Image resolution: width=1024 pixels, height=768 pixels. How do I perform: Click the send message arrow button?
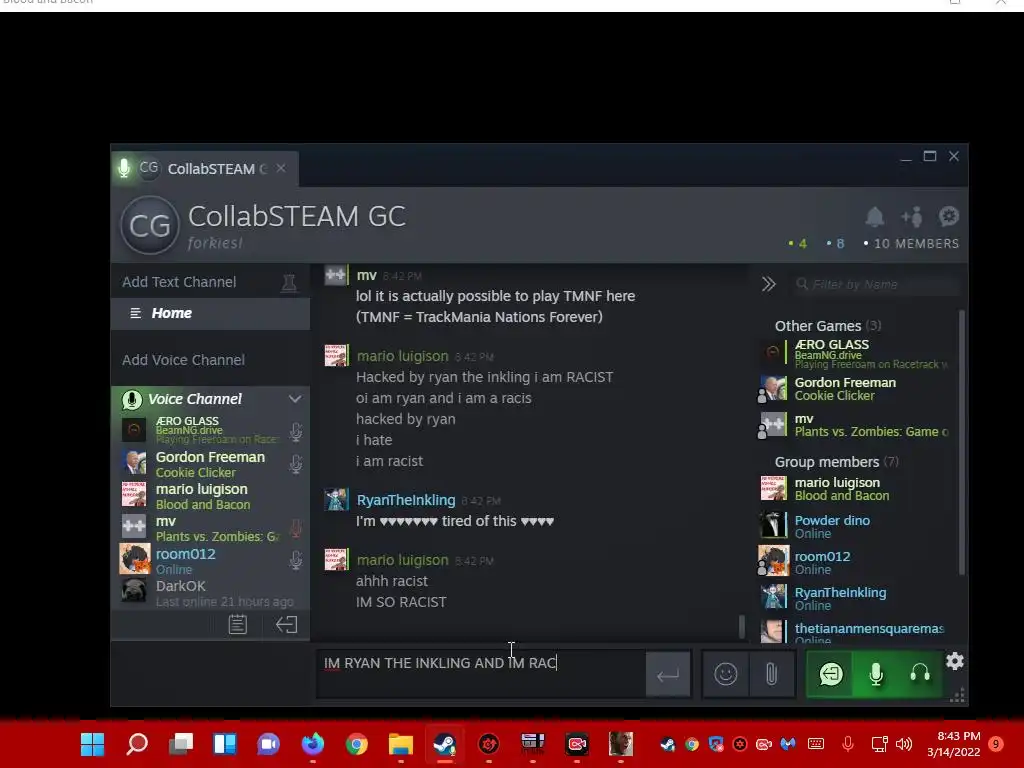pos(667,675)
